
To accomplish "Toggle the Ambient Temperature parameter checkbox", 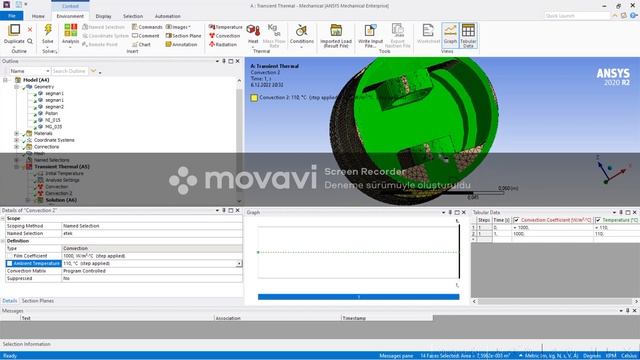I will point(9,264).
